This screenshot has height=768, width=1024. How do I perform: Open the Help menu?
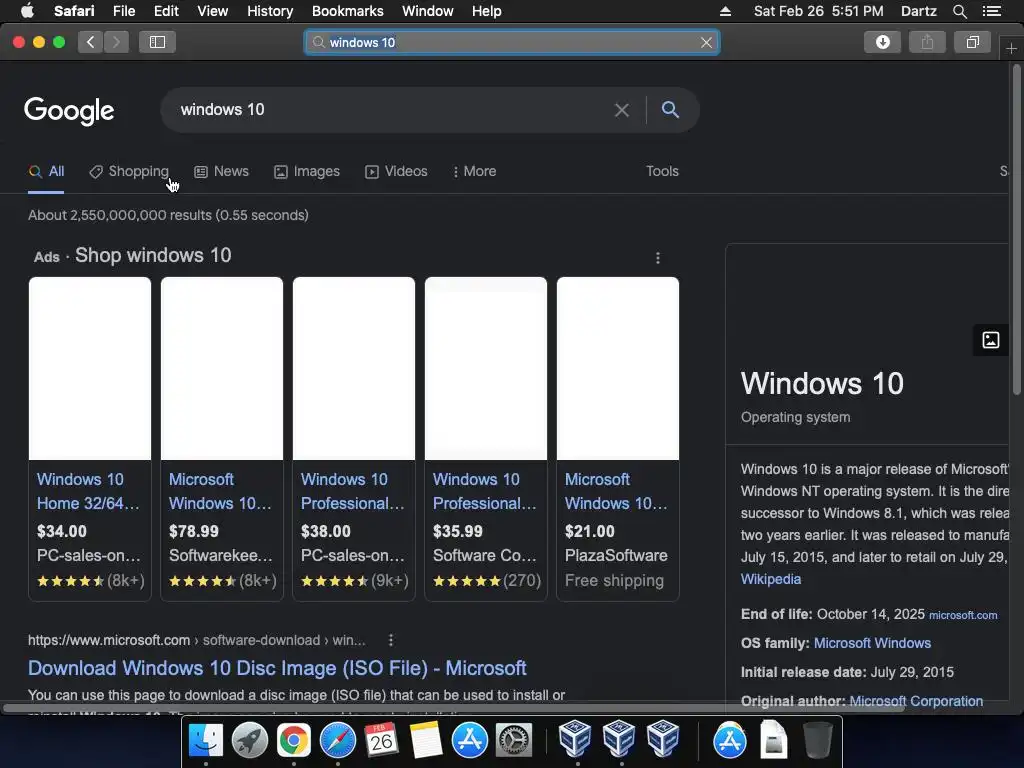tap(487, 11)
